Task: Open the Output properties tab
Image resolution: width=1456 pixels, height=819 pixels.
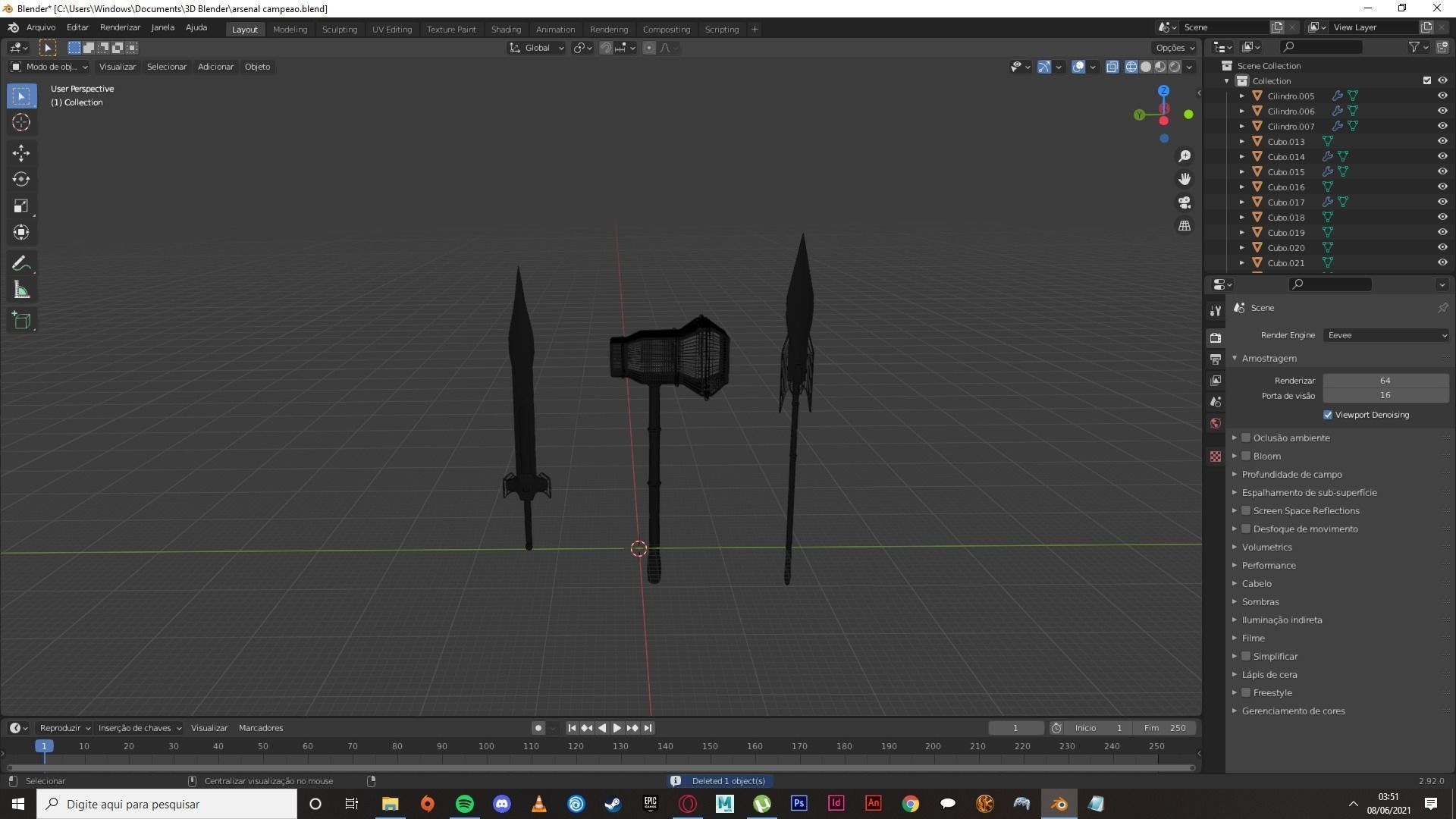Action: [x=1216, y=359]
